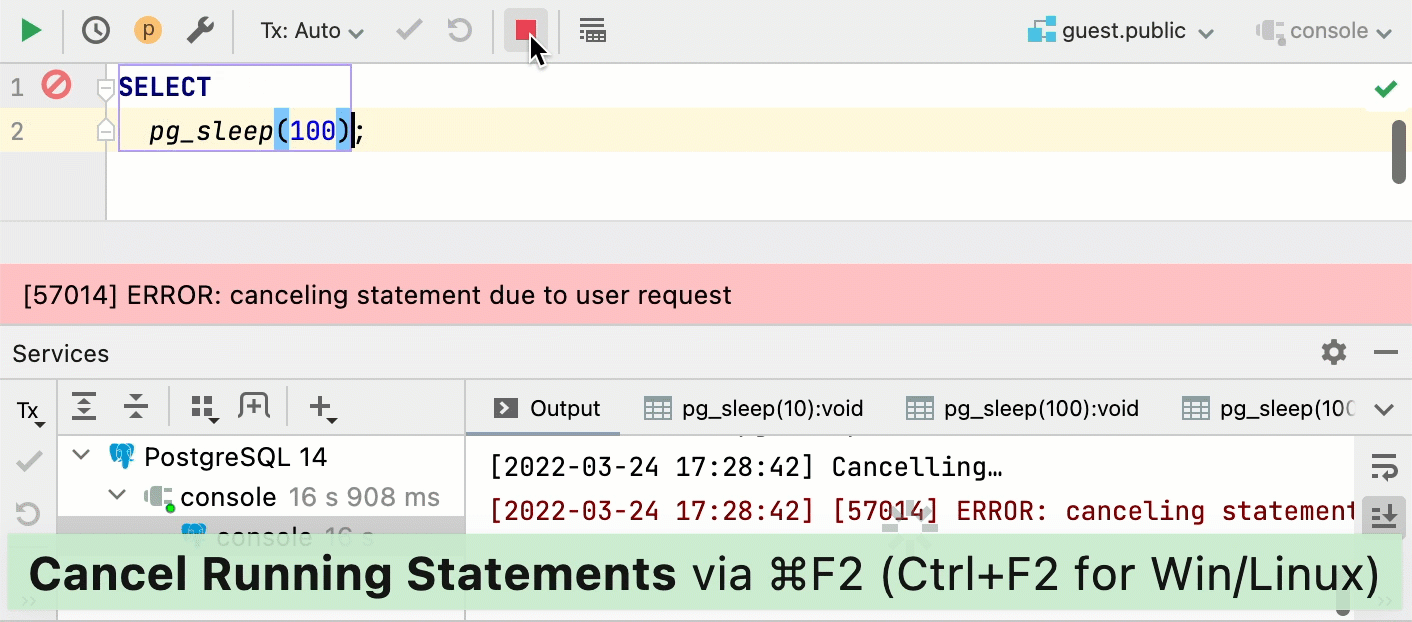Open the Tx: Auto transaction mode dropdown

(310, 30)
